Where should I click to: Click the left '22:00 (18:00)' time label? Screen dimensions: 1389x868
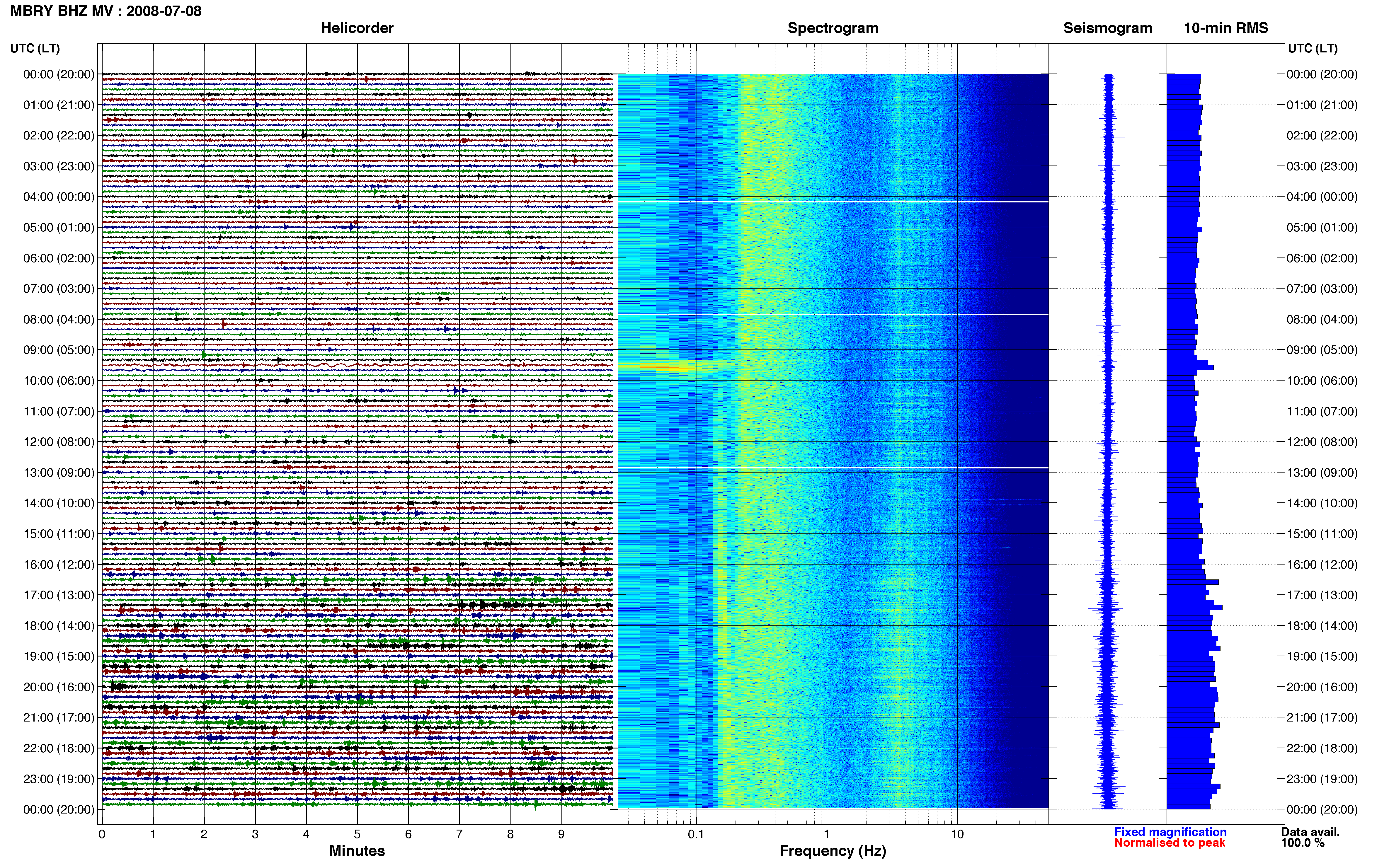(x=59, y=748)
